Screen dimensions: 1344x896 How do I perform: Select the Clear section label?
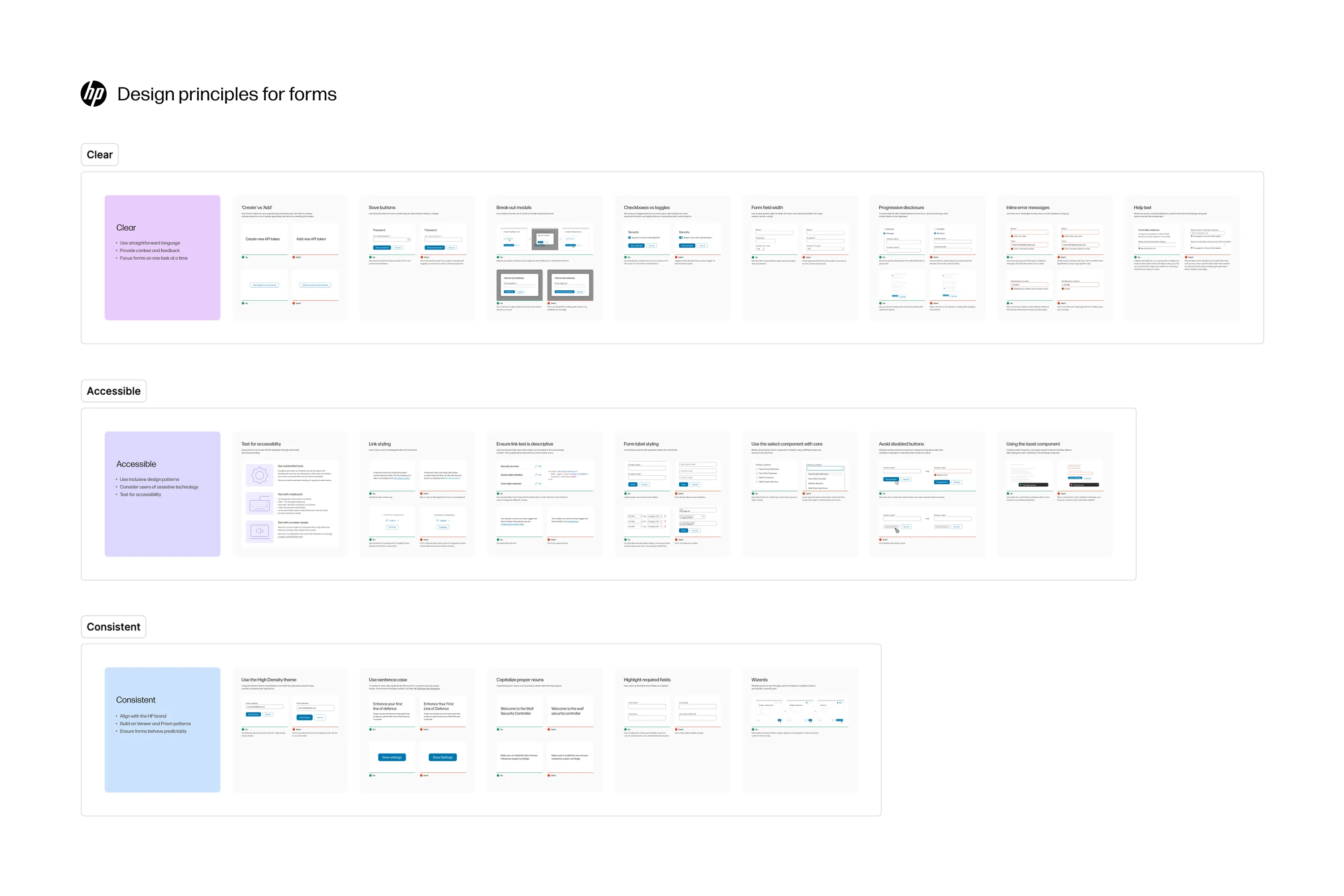click(x=99, y=155)
